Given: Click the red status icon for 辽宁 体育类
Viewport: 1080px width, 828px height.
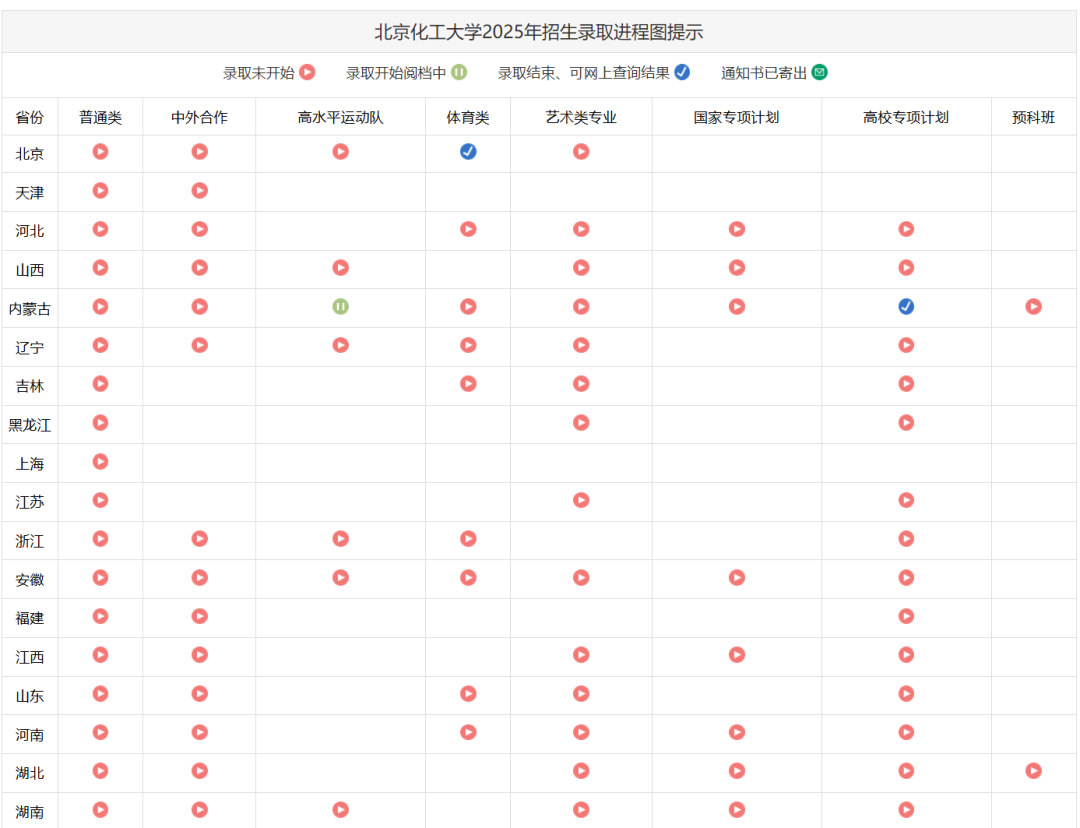Looking at the screenshot, I should [x=468, y=345].
